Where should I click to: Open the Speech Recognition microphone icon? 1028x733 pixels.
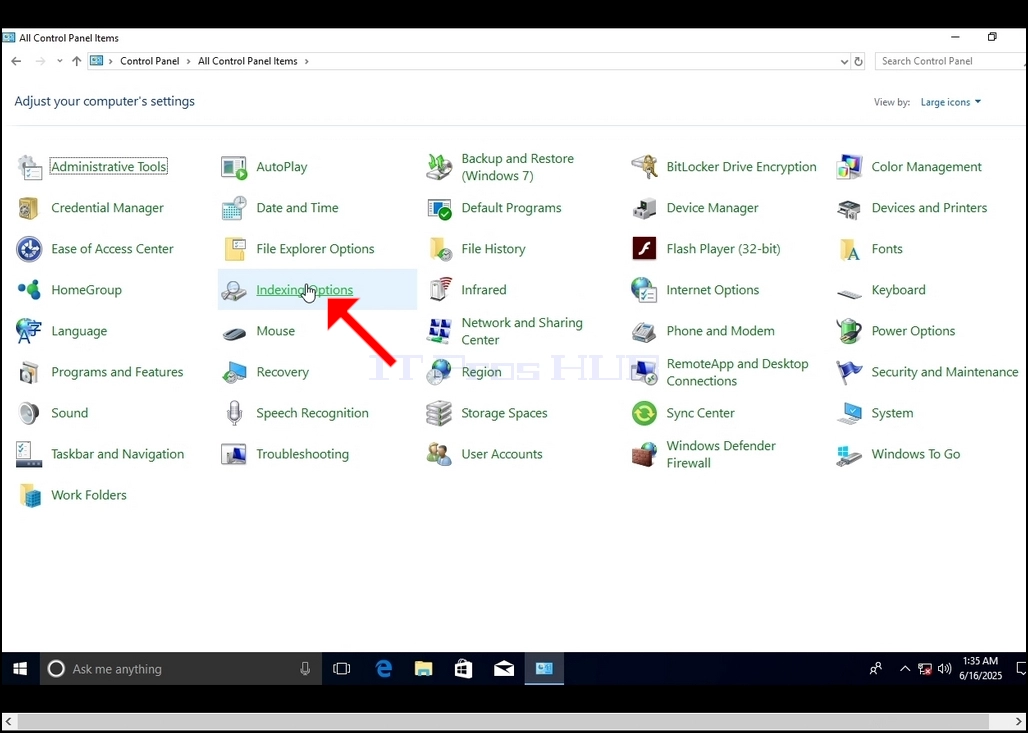coord(234,414)
